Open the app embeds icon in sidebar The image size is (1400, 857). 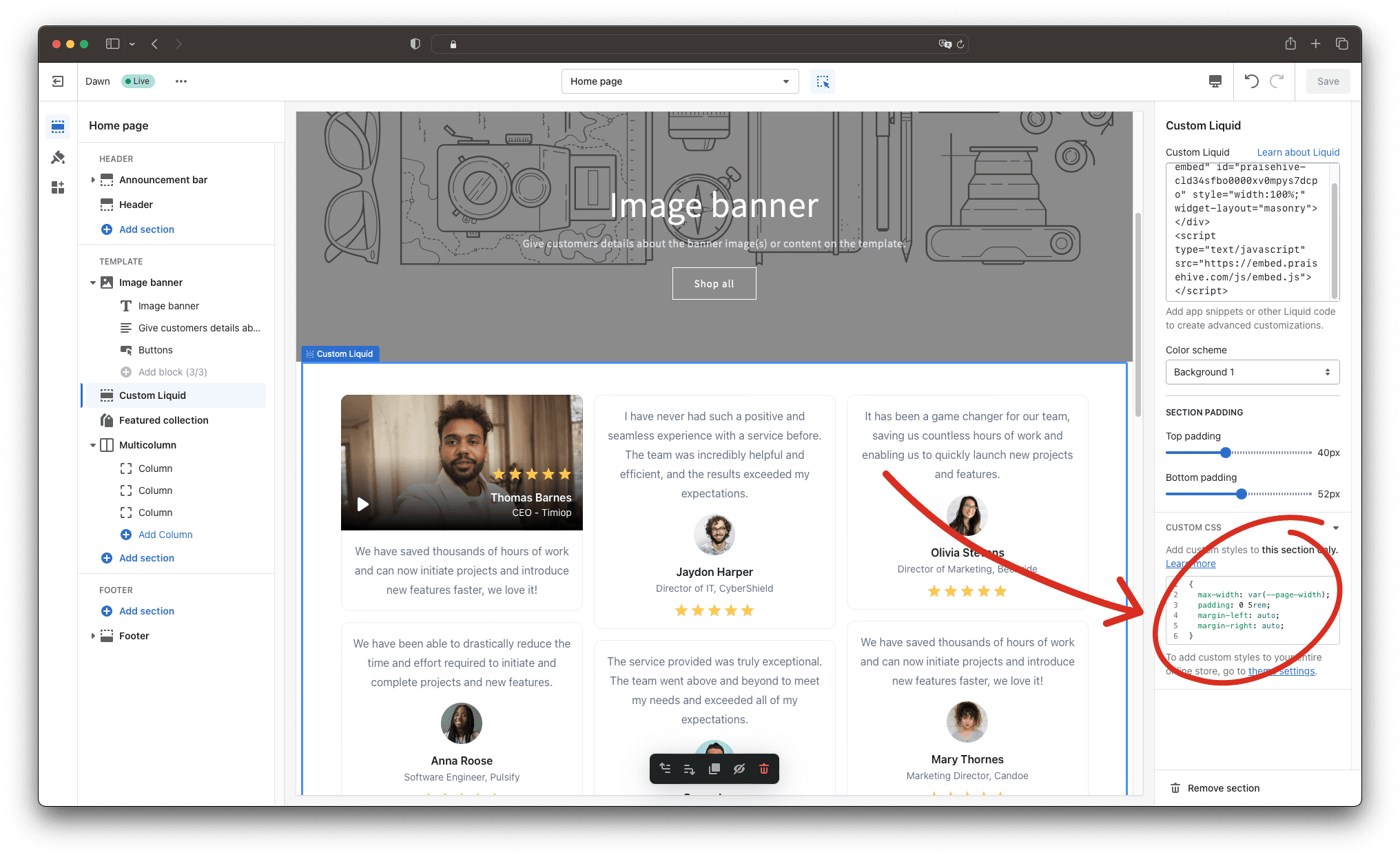(x=58, y=187)
